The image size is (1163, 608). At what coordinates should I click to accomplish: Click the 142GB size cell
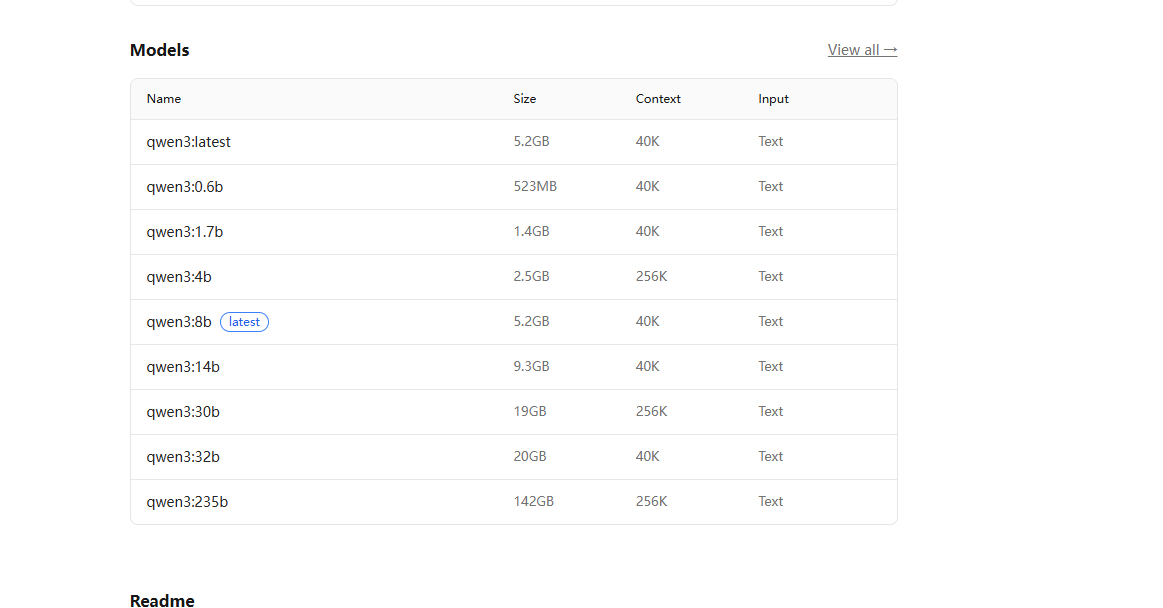tap(533, 501)
